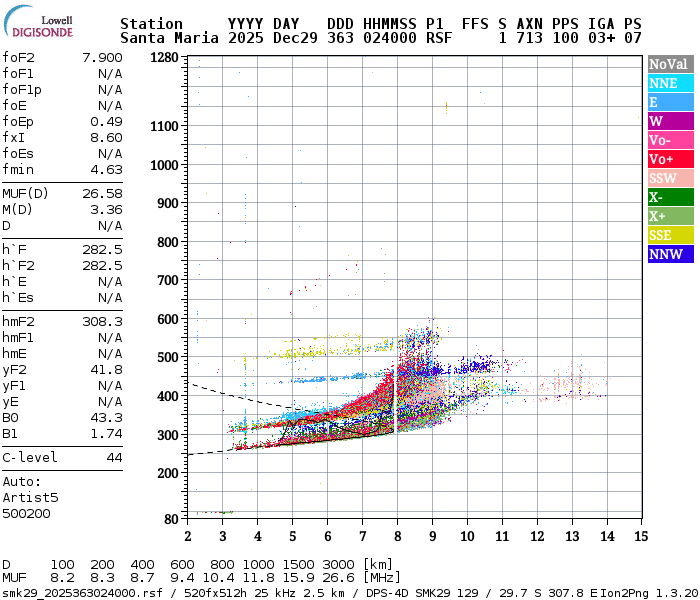Select the SSE yellow legend swatch

[x=671, y=235]
